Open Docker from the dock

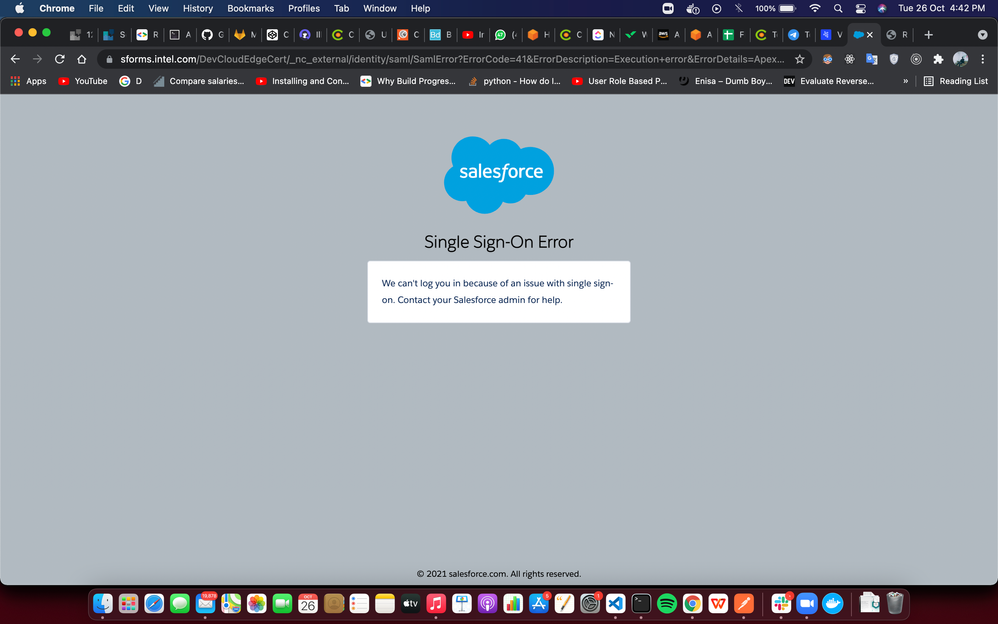point(832,603)
